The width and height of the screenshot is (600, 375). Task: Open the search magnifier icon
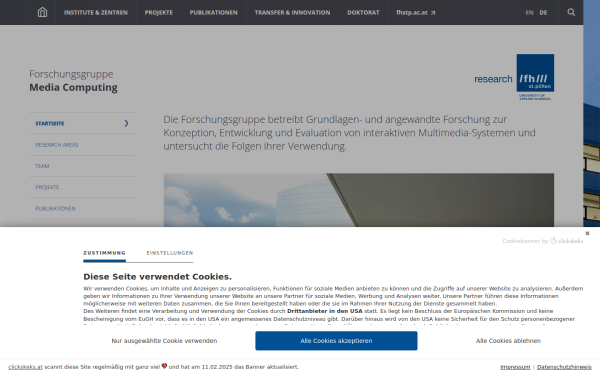[571, 12]
